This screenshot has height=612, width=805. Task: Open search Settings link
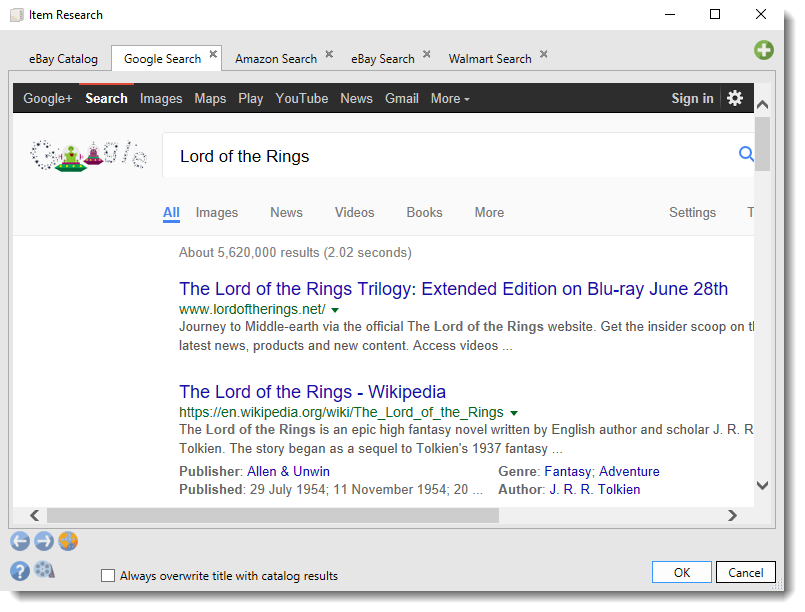pos(693,213)
